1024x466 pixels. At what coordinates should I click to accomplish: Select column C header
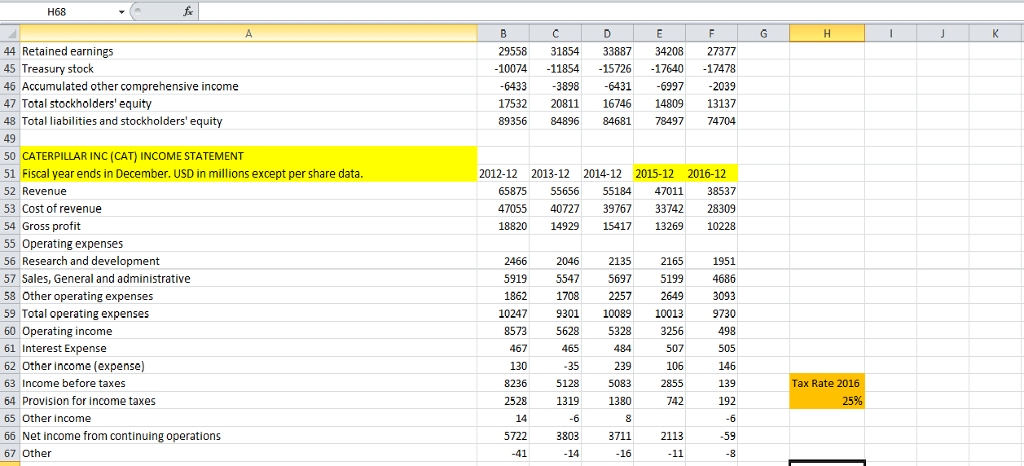click(556, 33)
